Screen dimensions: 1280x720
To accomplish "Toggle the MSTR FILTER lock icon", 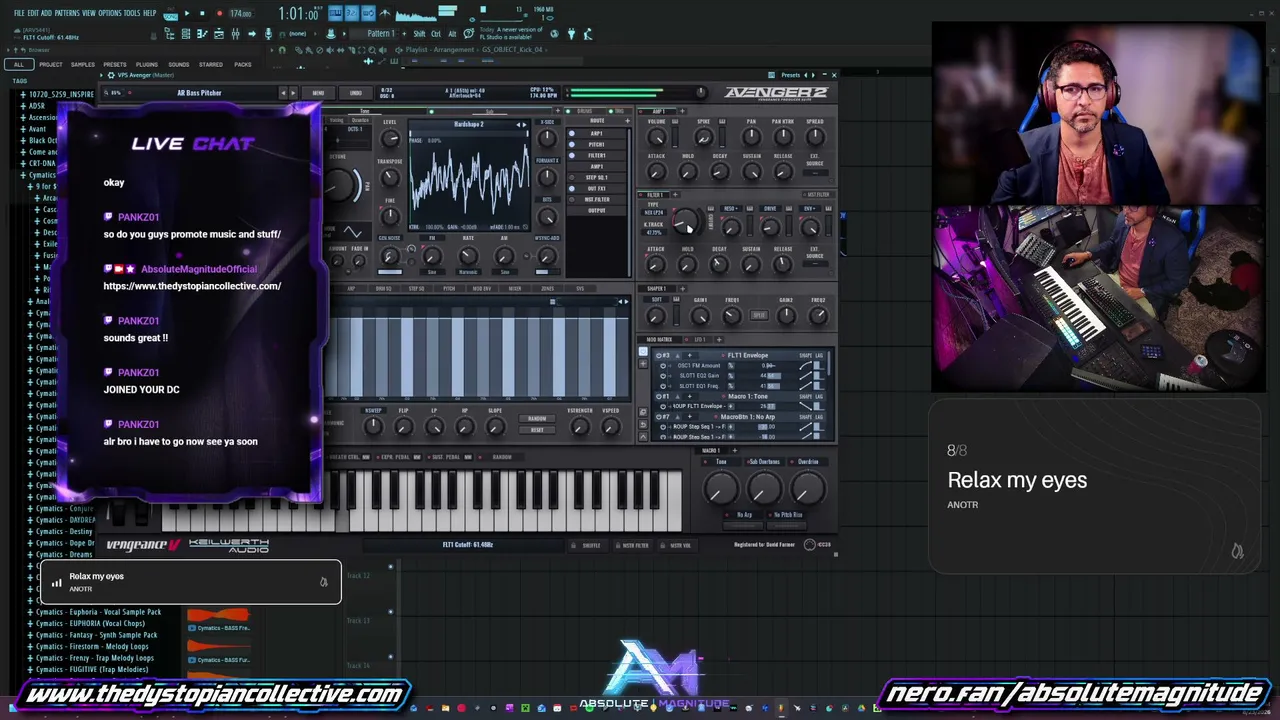I will (616, 545).
